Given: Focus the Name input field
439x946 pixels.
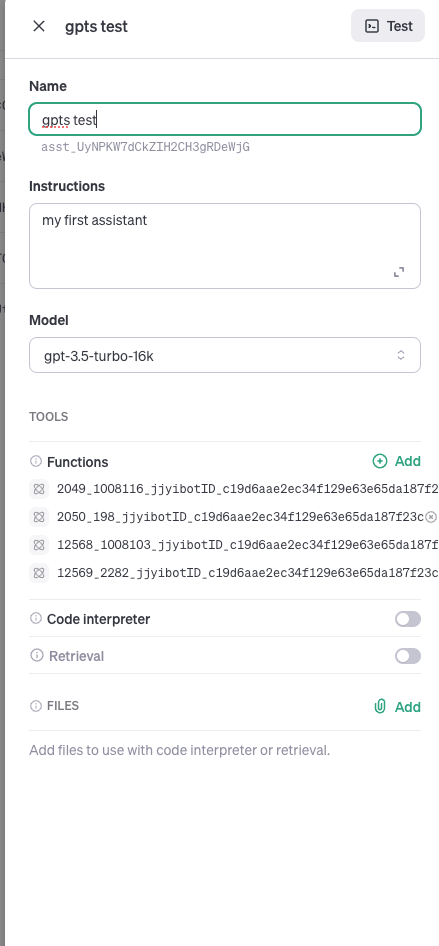Looking at the screenshot, I should pyautogui.click(x=224, y=119).
